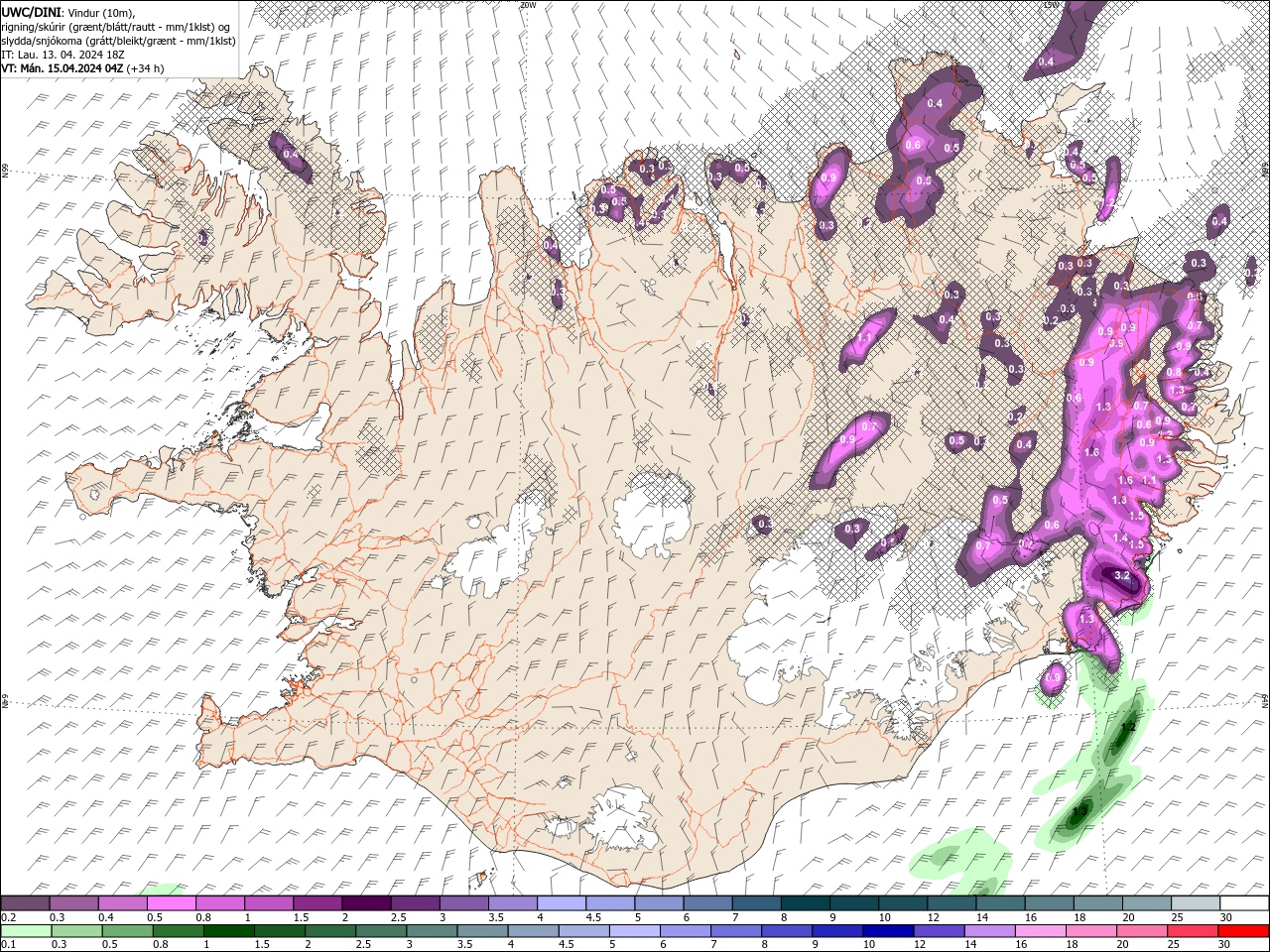
Task: Pick the upper legend swatch labeled 0.4
Action: click(122, 903)
